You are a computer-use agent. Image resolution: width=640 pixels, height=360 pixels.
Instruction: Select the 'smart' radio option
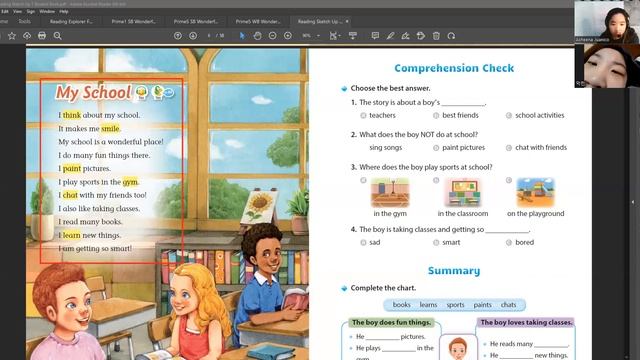436,242
